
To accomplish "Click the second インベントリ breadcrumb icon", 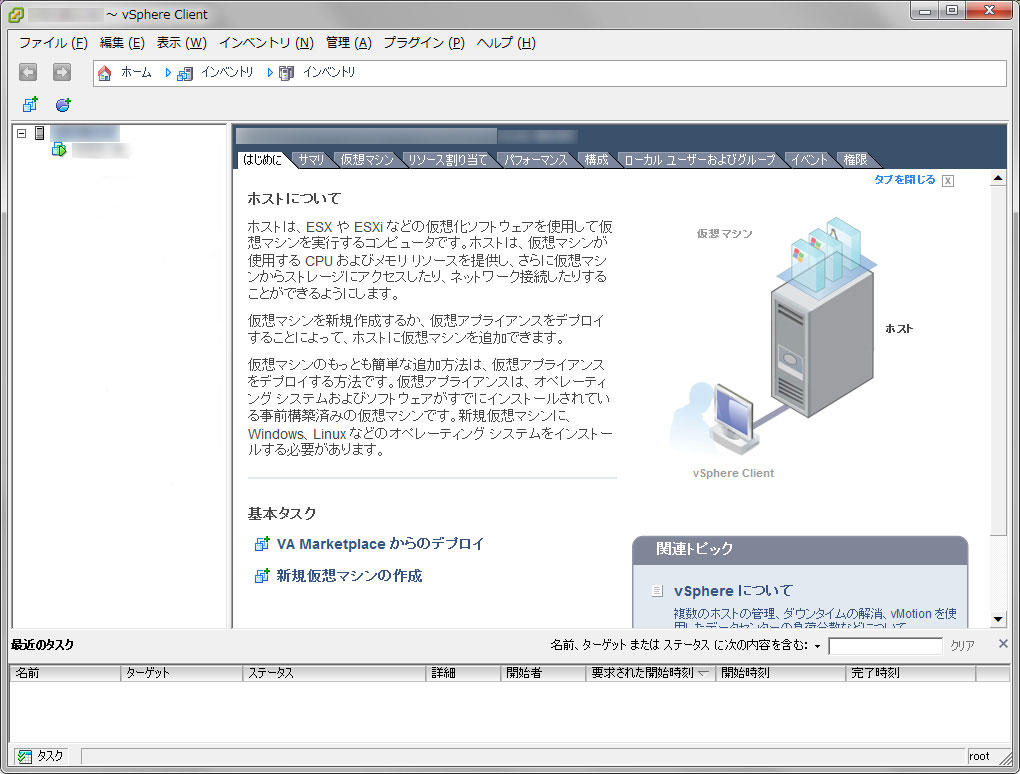I will point(286,73).
